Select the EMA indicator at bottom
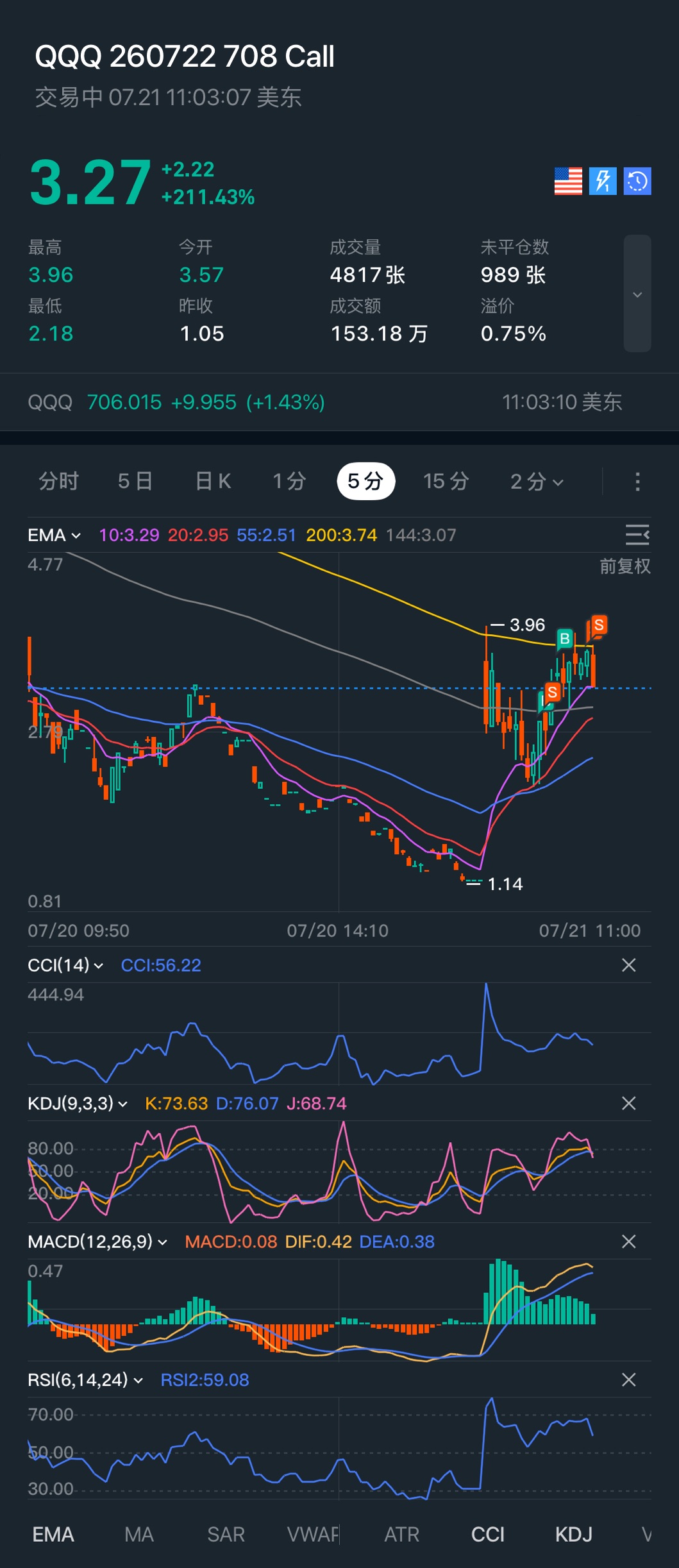Screen dimensions: 679x1568 point(53,1535)
